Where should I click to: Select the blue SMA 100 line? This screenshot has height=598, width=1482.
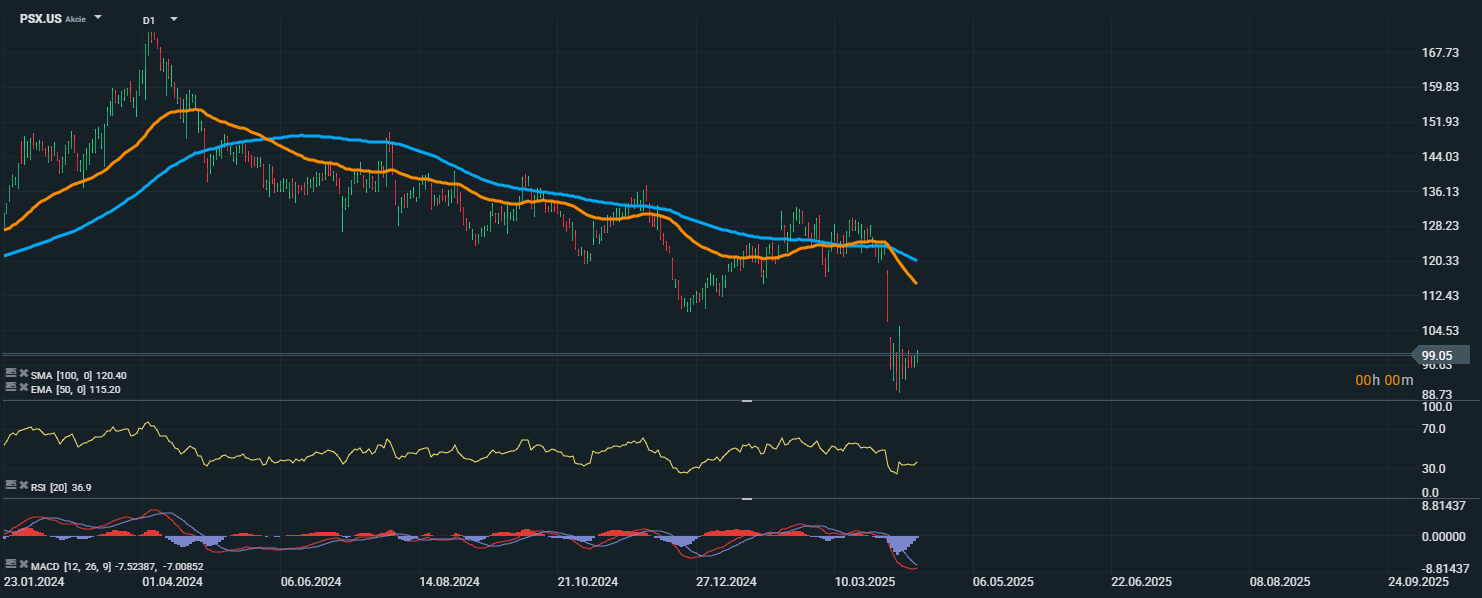[300, 135]
